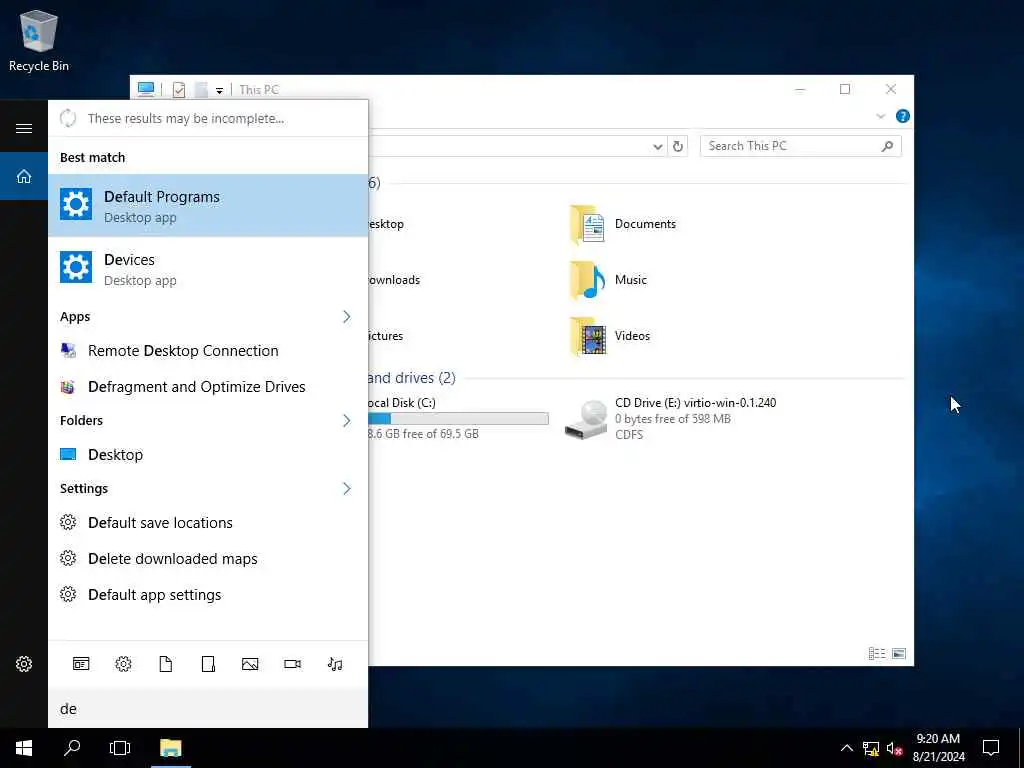Click the muted volume tray icon
The height and width of the screenshot is (768, 1024).
click(x=894, y=748)
